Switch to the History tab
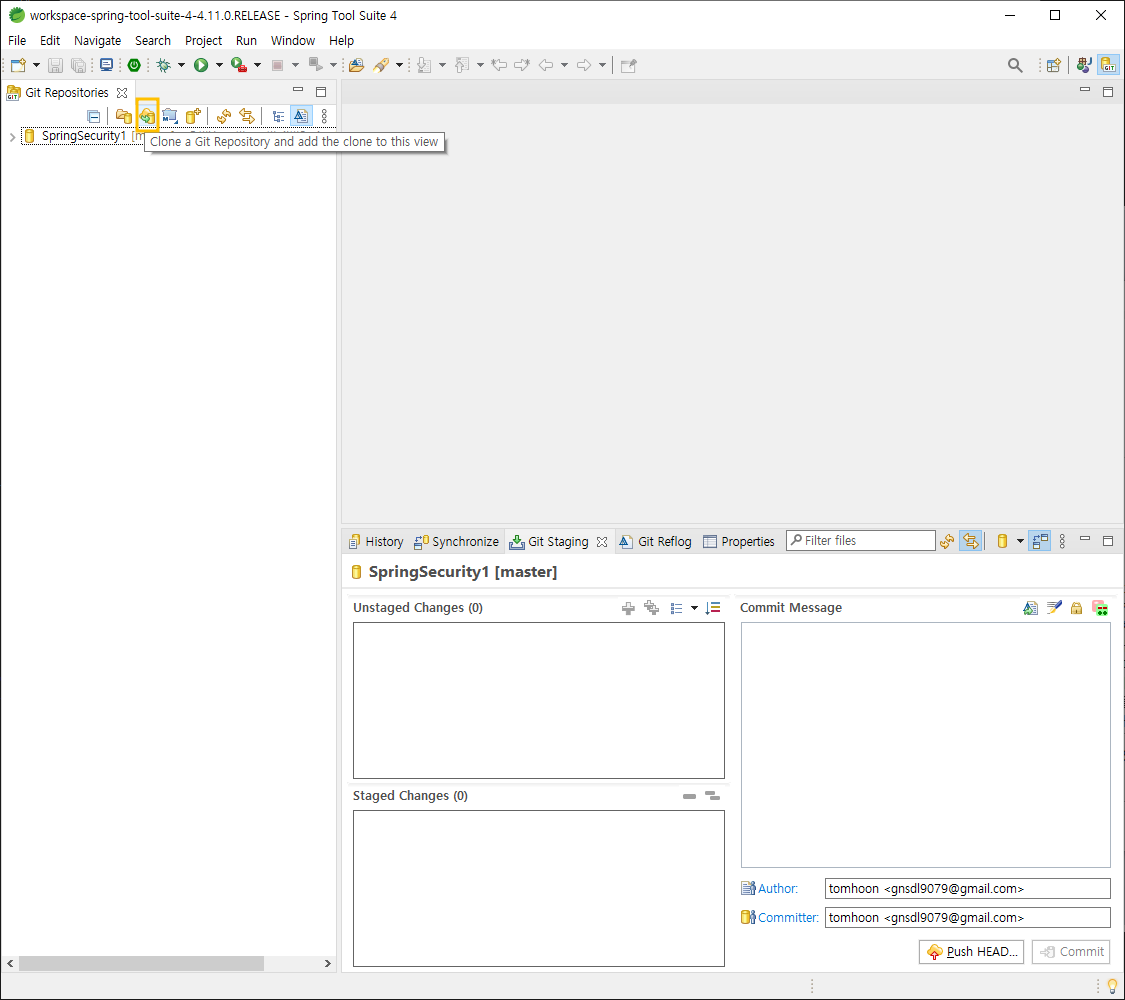Image resolution: width=1125 pixels, height=1000 pixels. tap(376, 542)
